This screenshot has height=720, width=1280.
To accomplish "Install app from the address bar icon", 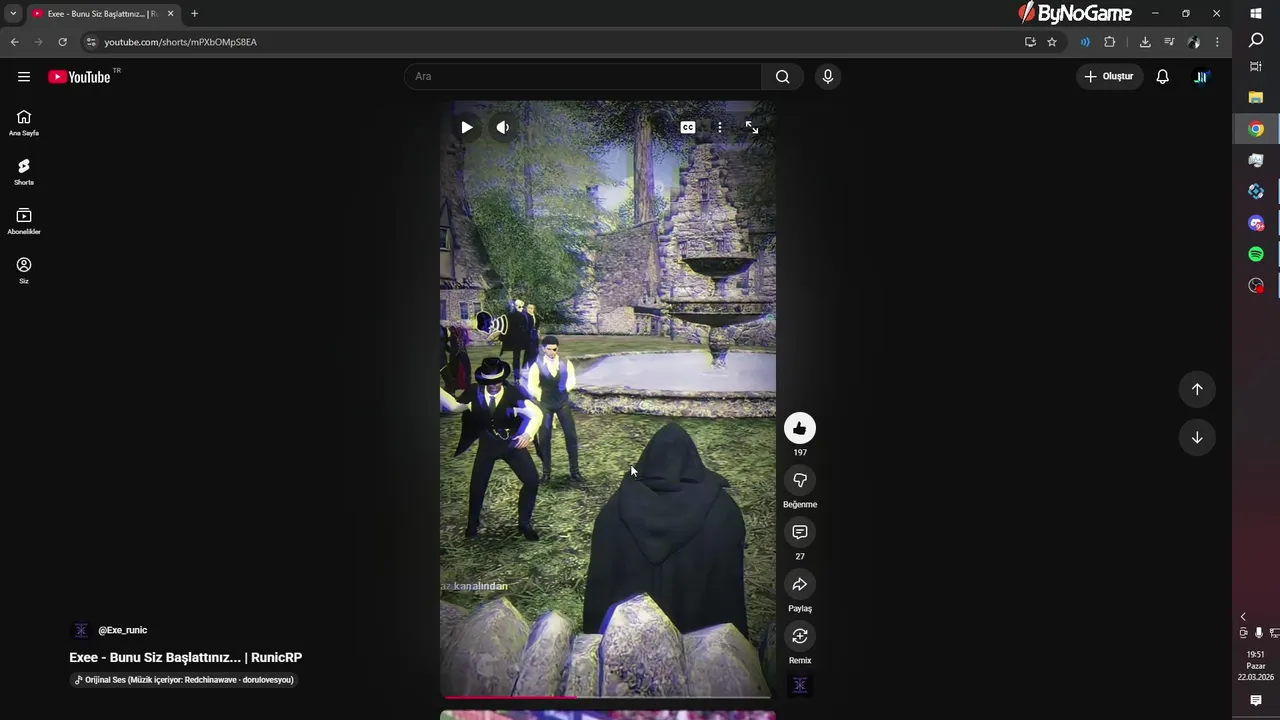I will click(x=1030, y=42).
